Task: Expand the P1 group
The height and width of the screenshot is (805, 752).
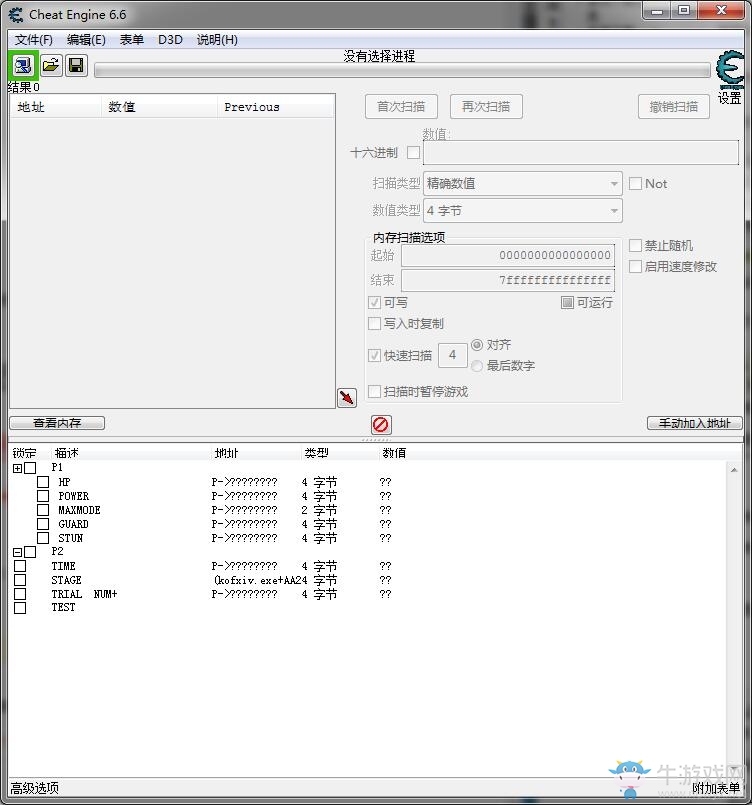Action: point(17,468)
